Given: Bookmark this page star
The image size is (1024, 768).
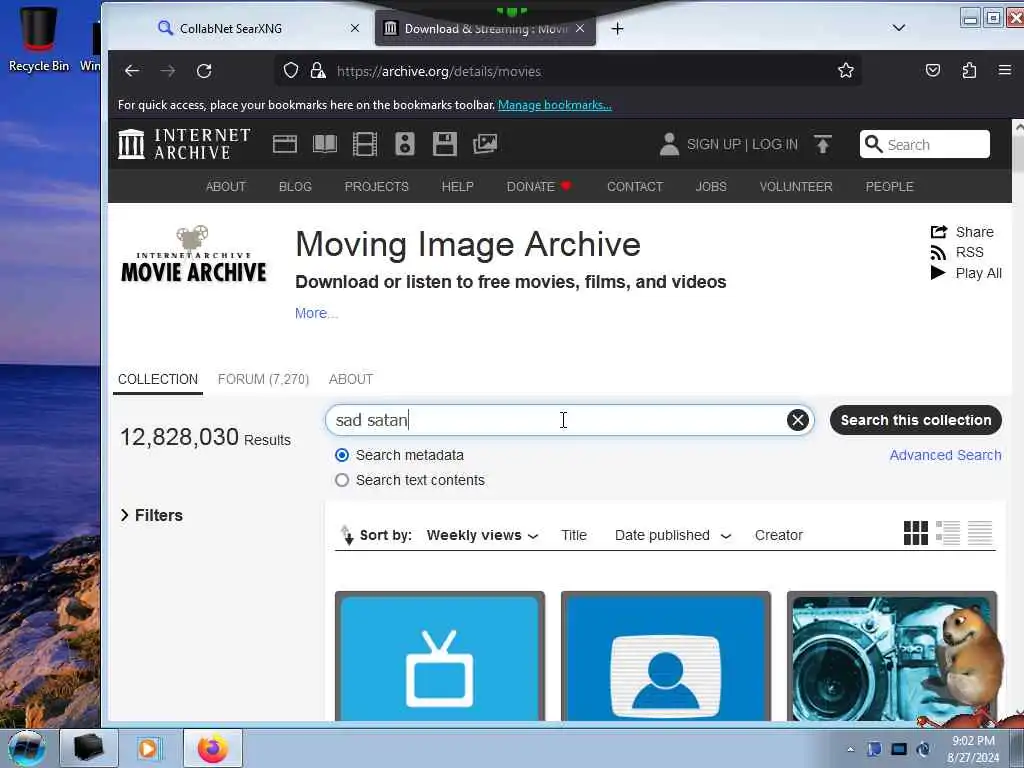Looking at the screenshot, I should click(846, 71).
